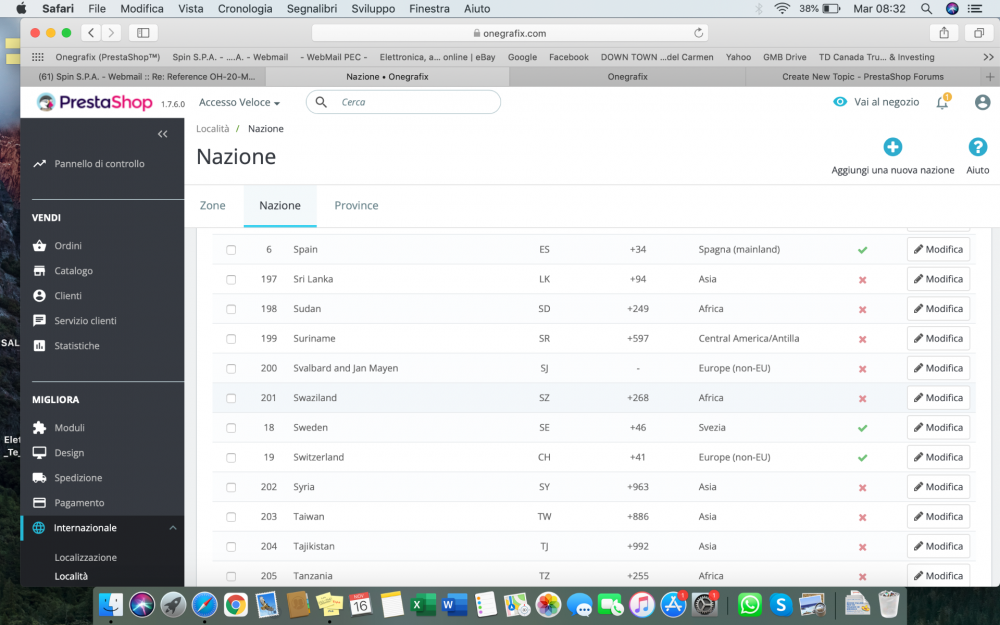Open Aiuto help question icon
Screen dimensions: 1000x625
pos(977,147)
